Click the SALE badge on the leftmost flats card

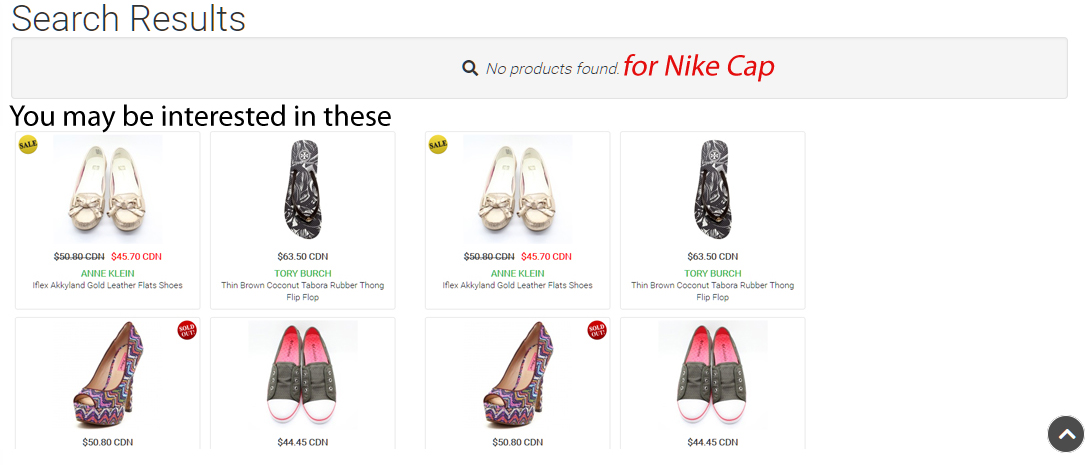click(x=28, y=144)
